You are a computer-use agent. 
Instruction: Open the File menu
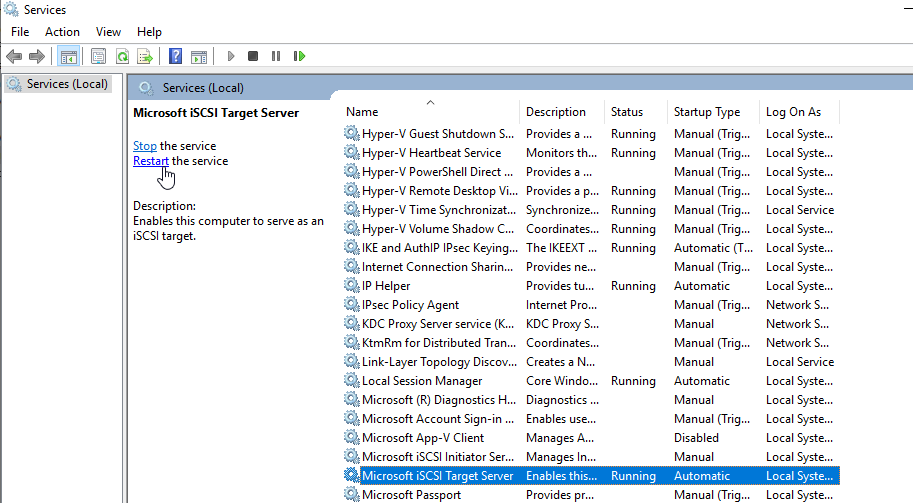[x=20, y=32]
